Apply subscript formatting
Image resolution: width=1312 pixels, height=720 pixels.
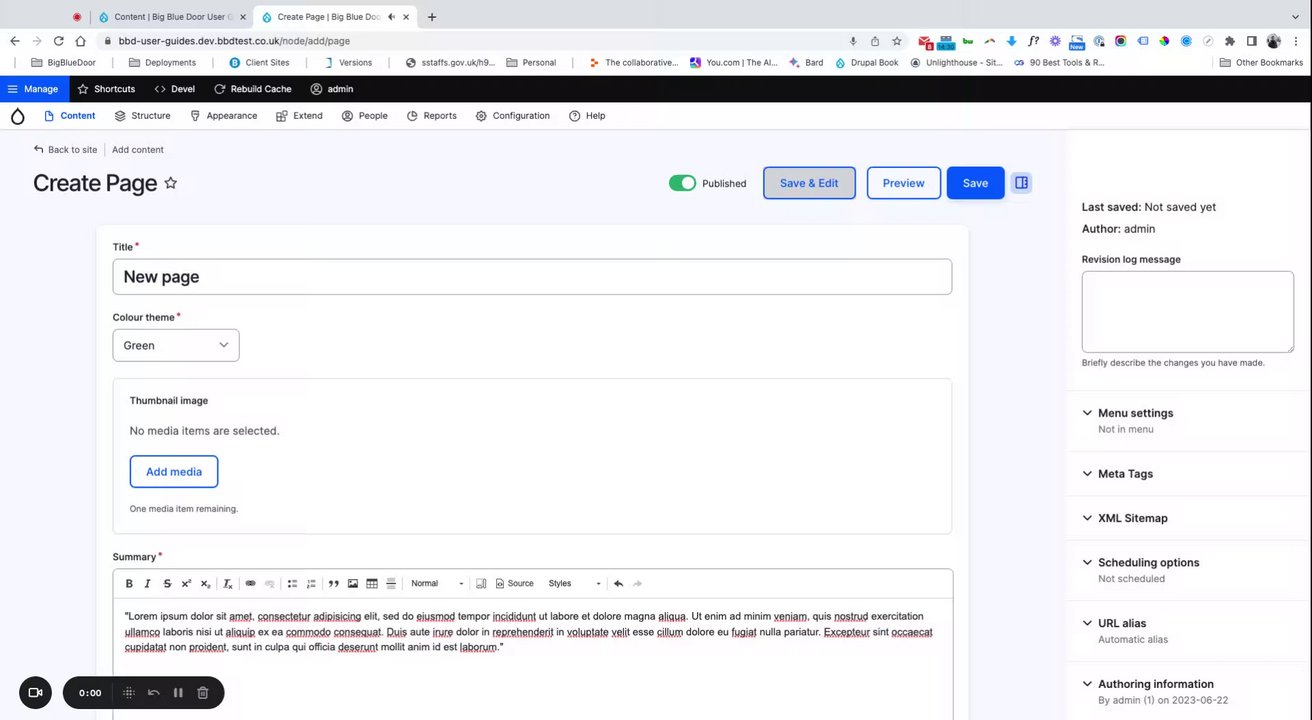click(x=205, y=584)
